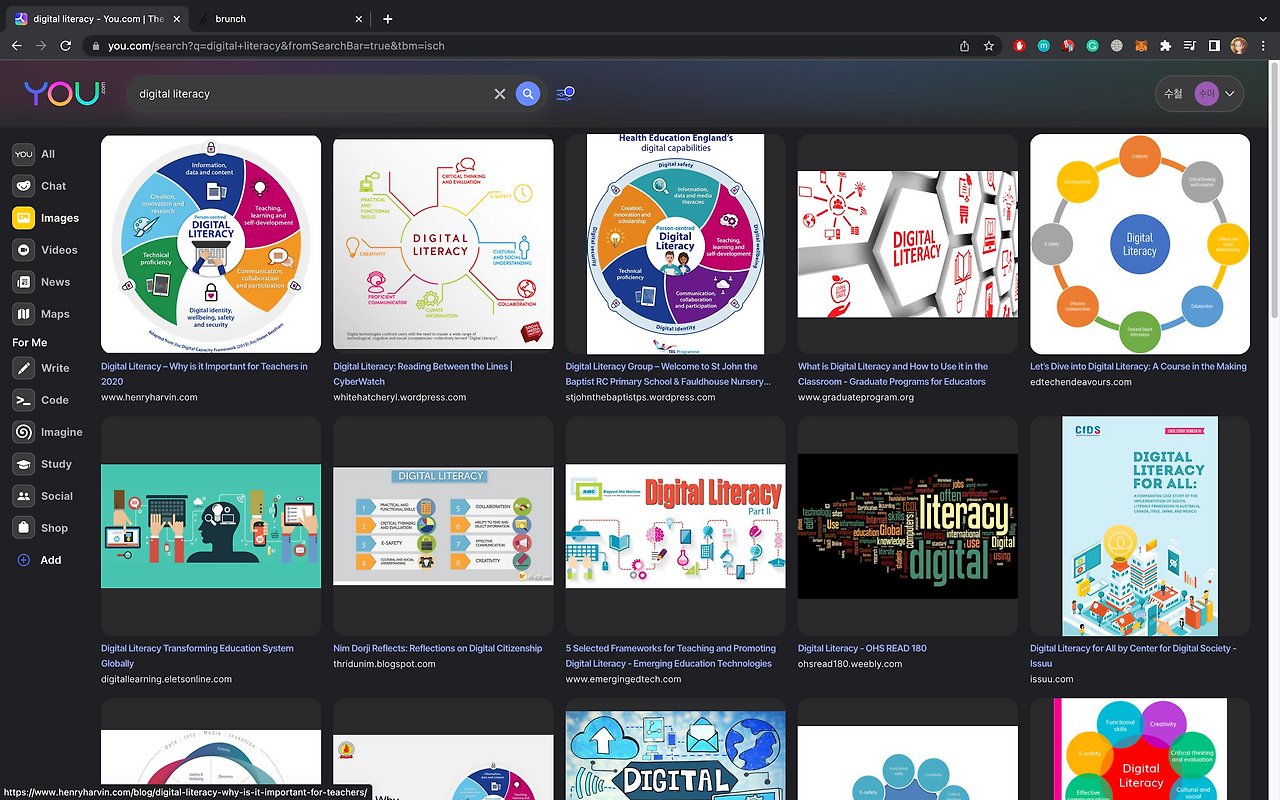Open the Digital Literacy For All cover image

pyautogui.click(x=1140, y=526)
